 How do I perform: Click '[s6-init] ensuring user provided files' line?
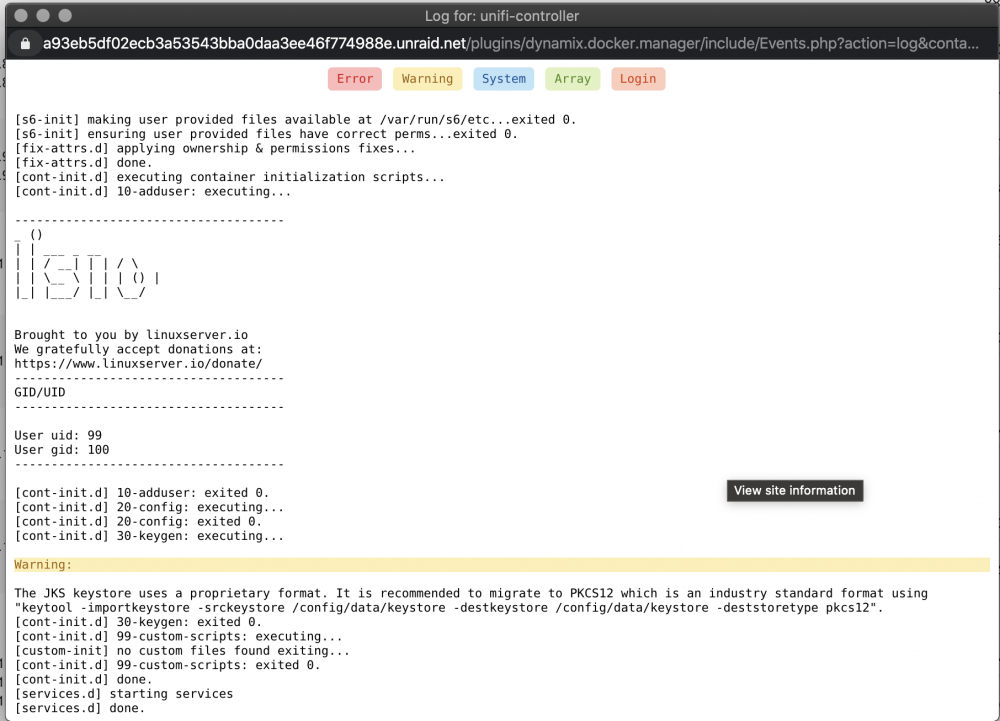pos(266,134)
